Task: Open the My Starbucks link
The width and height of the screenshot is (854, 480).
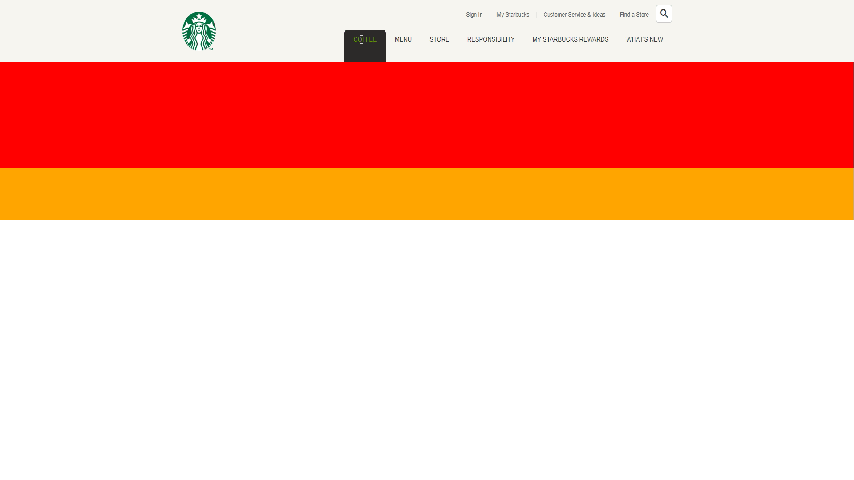Action: click(513, 15)
